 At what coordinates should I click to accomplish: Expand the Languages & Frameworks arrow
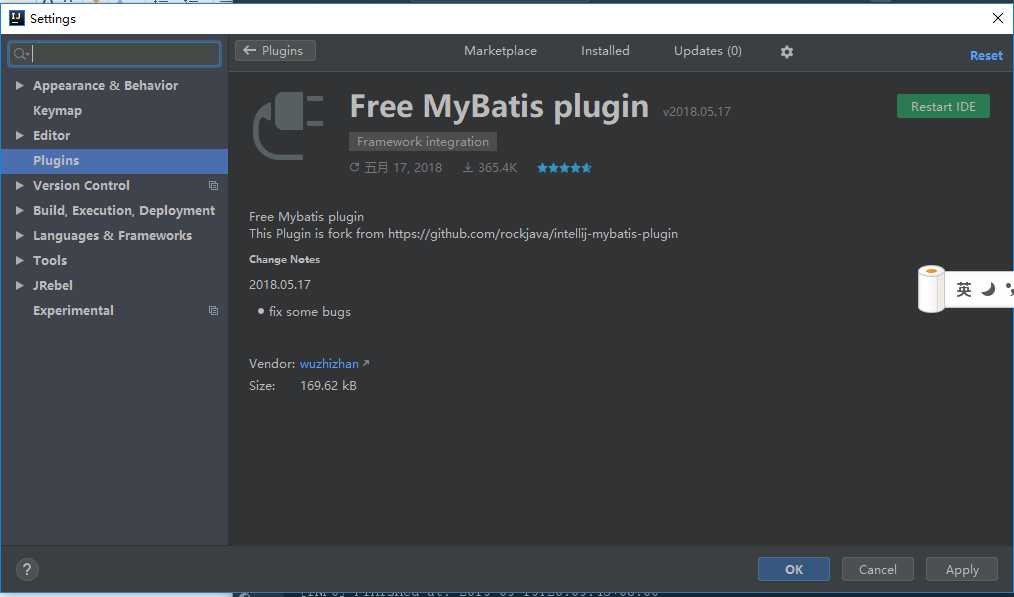(19, 235)
